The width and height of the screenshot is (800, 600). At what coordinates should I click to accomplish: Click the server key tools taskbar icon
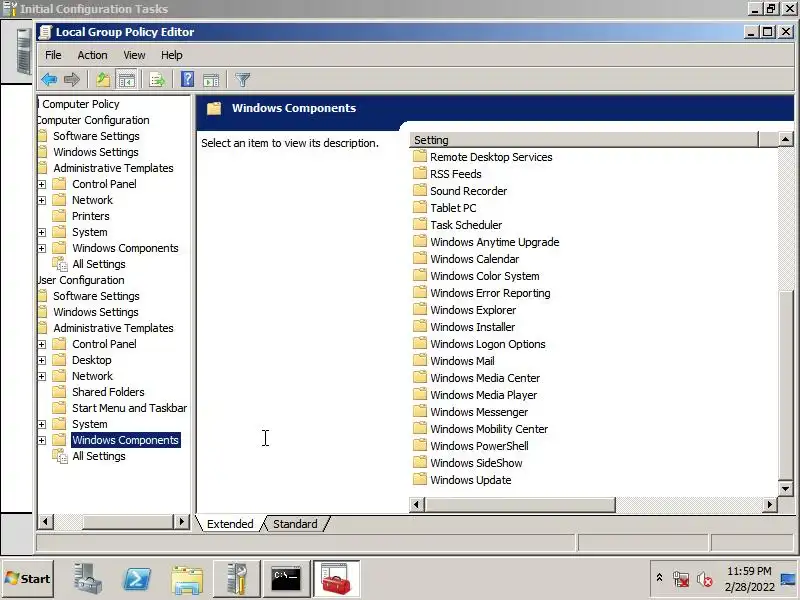[x=236, y=579]
